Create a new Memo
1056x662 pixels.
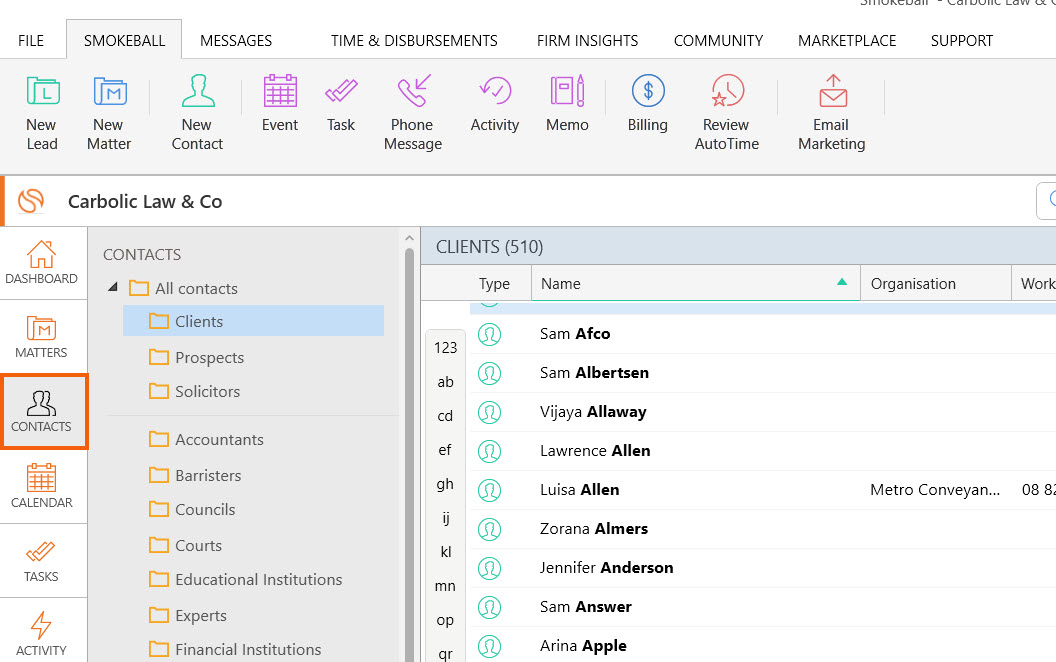tap(567, 93)
